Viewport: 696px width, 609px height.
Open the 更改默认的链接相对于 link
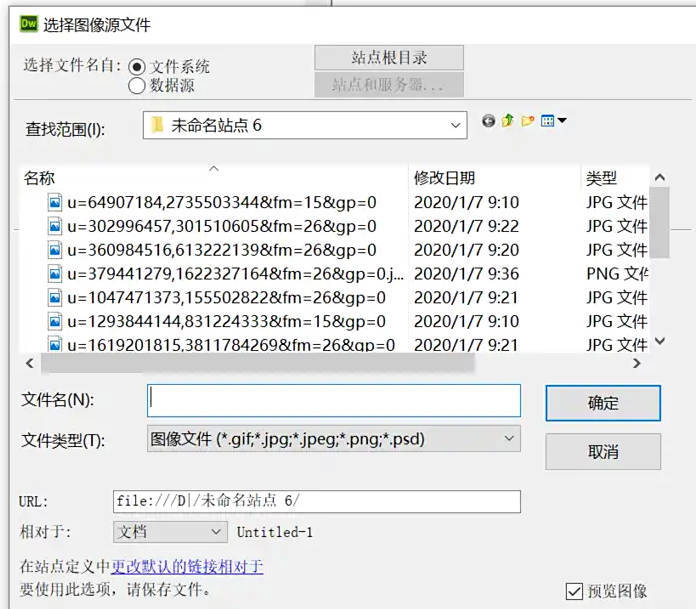click(187, 567)
